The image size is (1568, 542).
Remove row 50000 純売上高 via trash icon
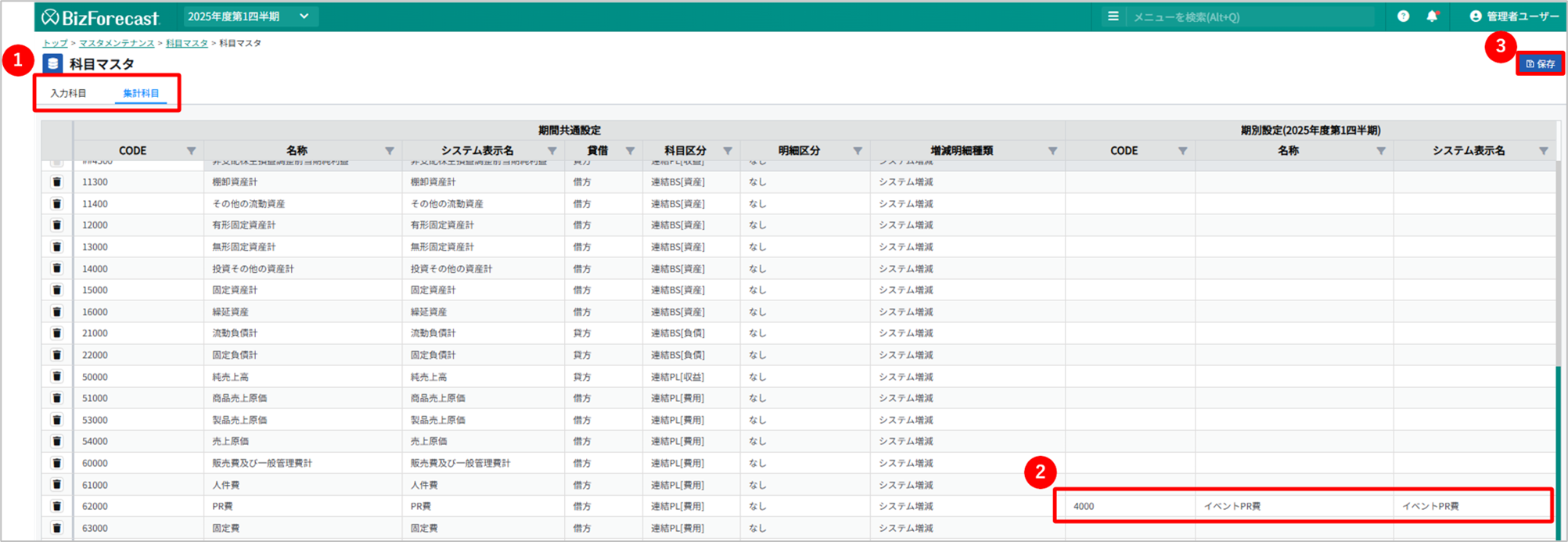point(57,377)
